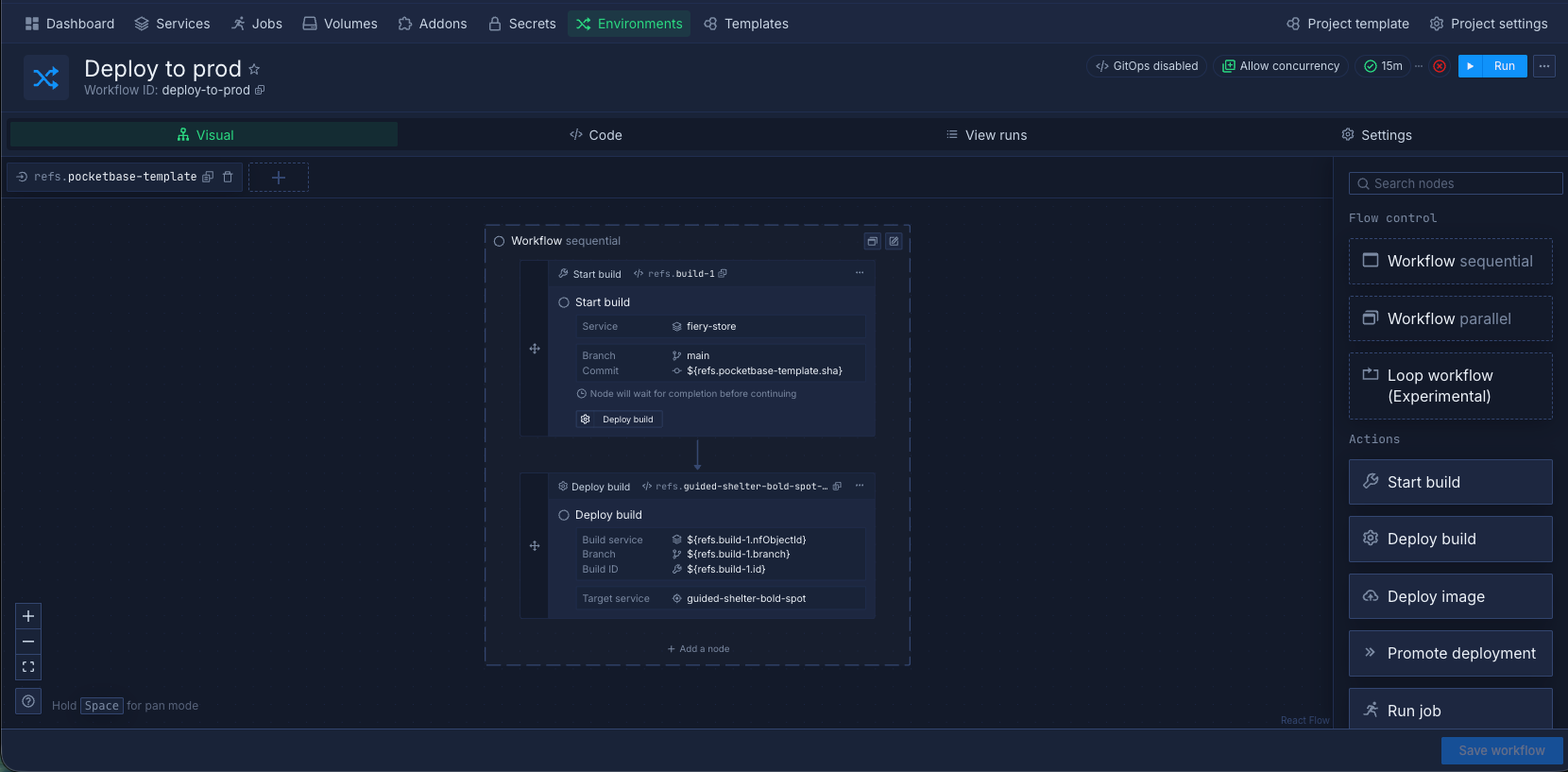
Task: Edit the Workflow sequential node
Action: tap(894, 242)
